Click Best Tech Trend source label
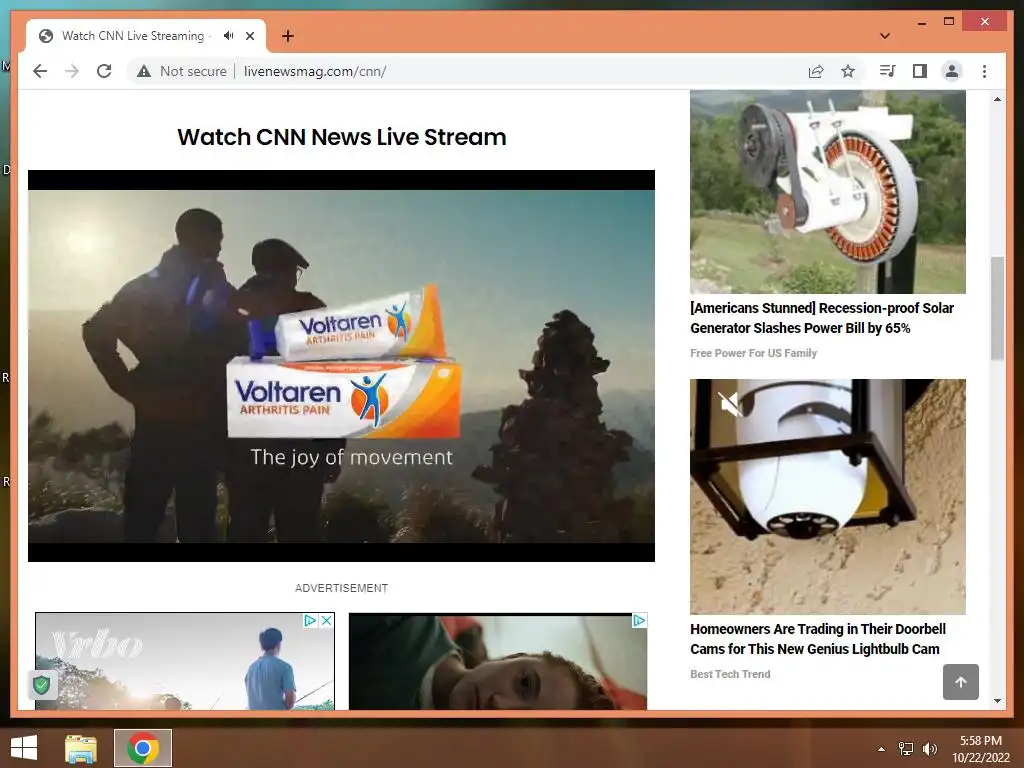Screen dimensions: 1024x768 pyautogui.click(x=730, y=674)
